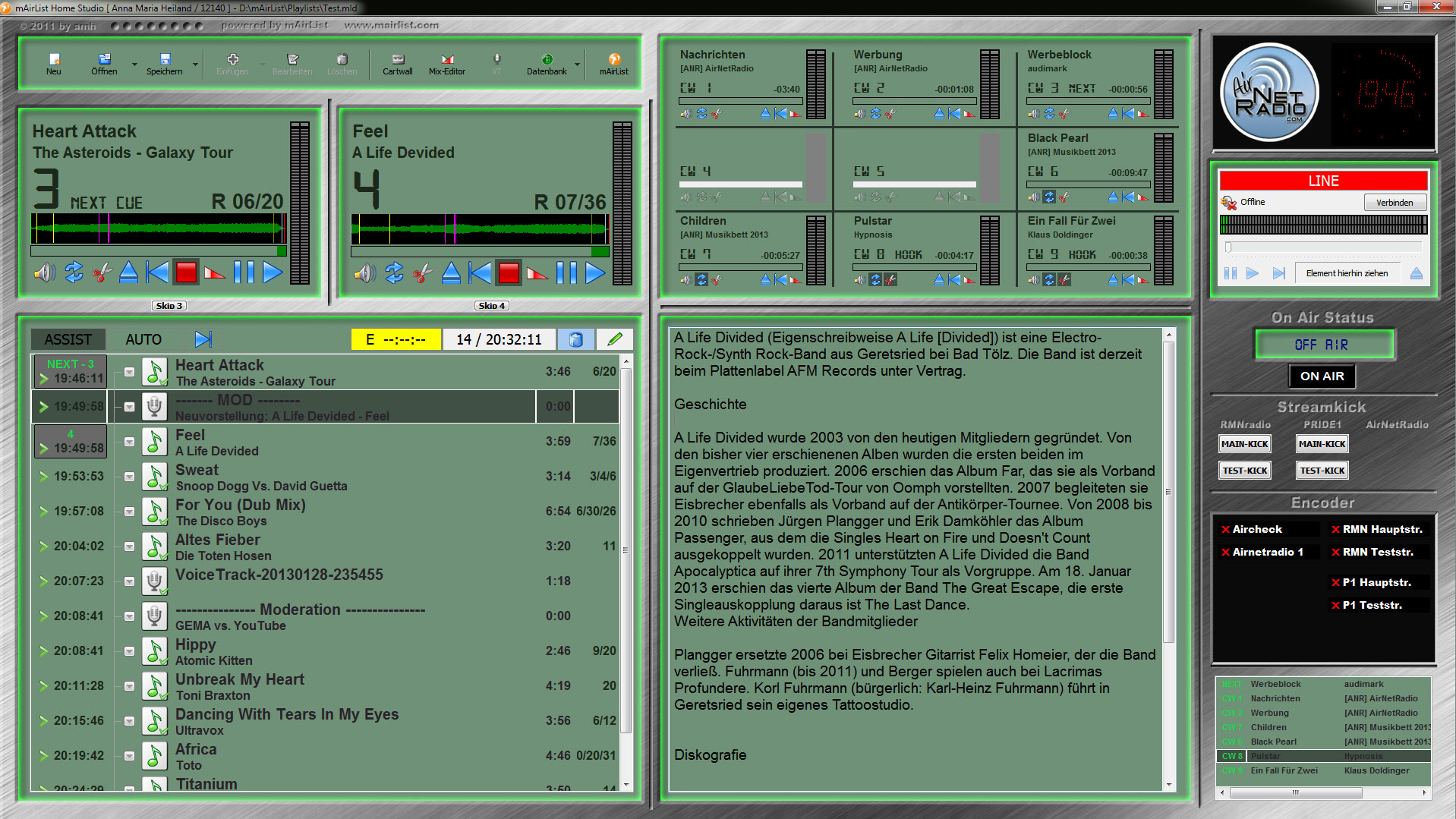
Task: Toggle loop on Player 4
Action: click(394, 272)
